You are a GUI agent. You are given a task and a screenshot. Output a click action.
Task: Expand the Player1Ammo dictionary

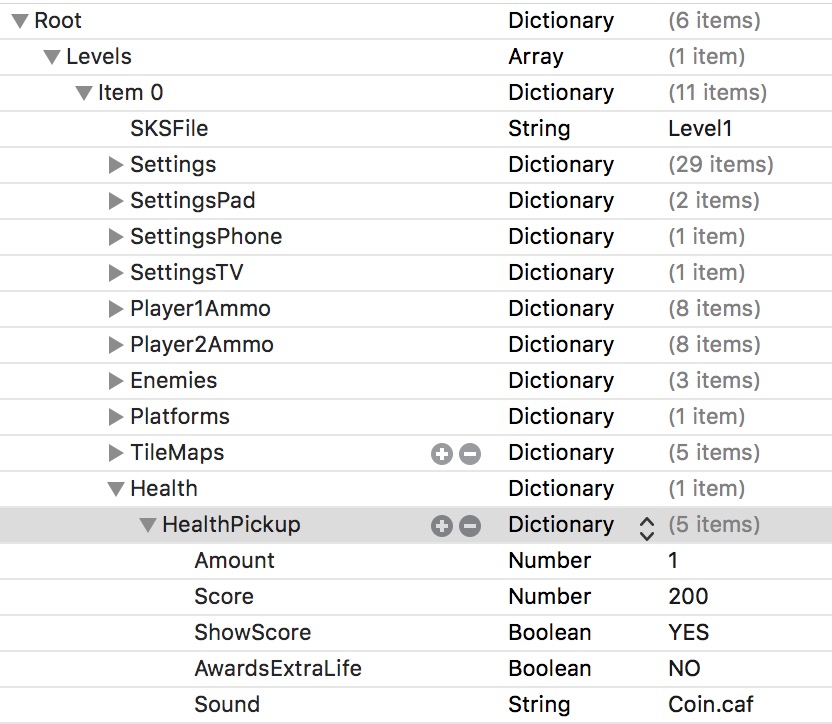coord(116,309)
